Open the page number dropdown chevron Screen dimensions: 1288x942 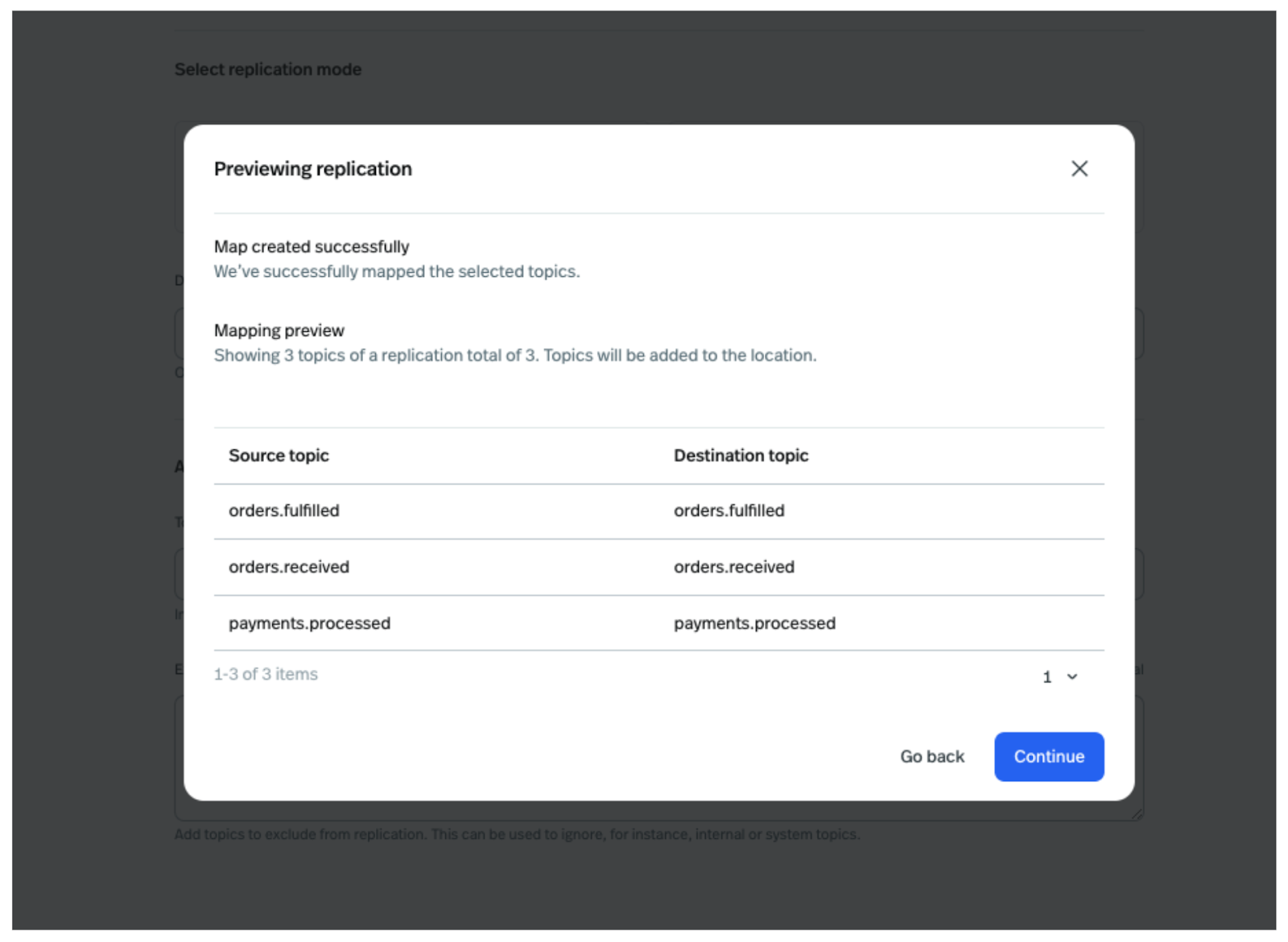(x=1071, y=676)
